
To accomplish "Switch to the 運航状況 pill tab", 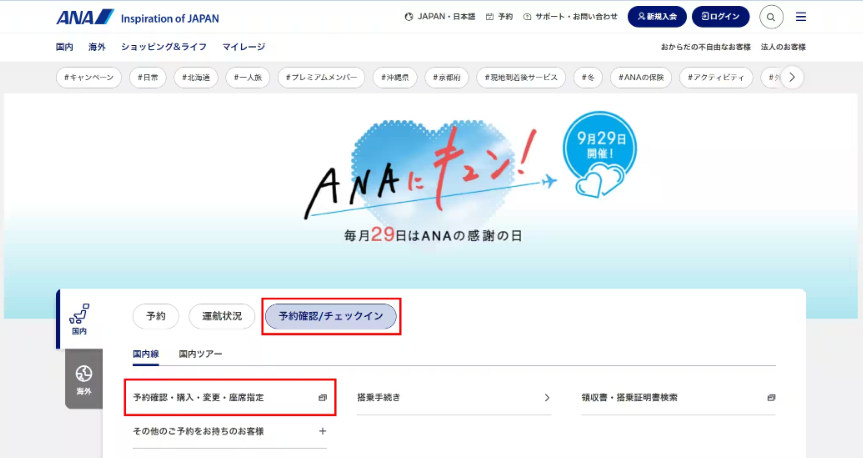I will [222, 316].
